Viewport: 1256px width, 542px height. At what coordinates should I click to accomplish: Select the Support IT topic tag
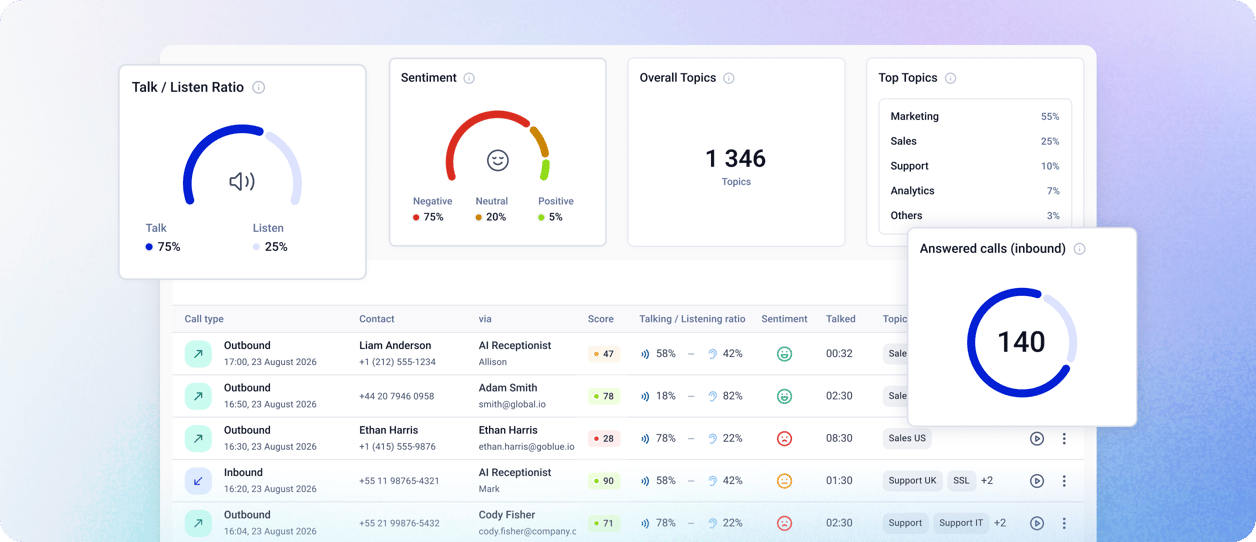tap(961, 523)
